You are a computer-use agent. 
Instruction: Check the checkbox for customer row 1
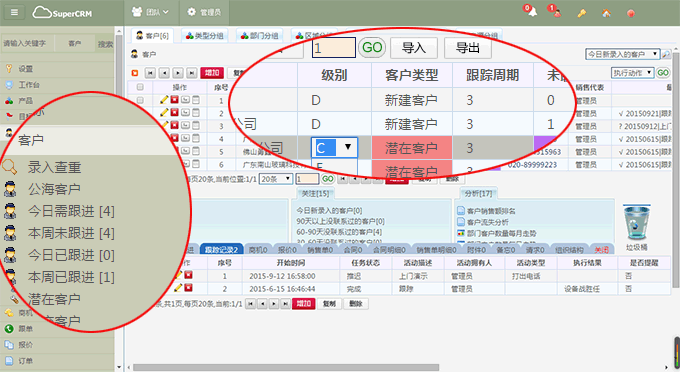tap(140, 100)
